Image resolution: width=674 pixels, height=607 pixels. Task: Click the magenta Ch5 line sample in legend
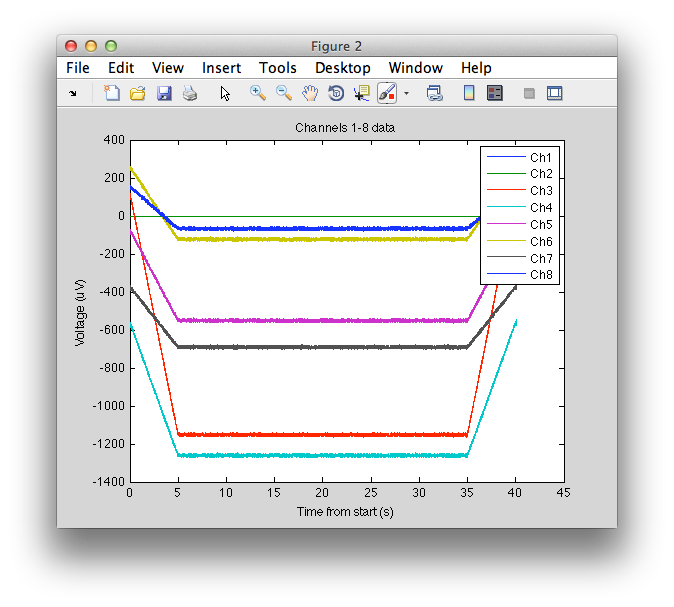[506, 224]
